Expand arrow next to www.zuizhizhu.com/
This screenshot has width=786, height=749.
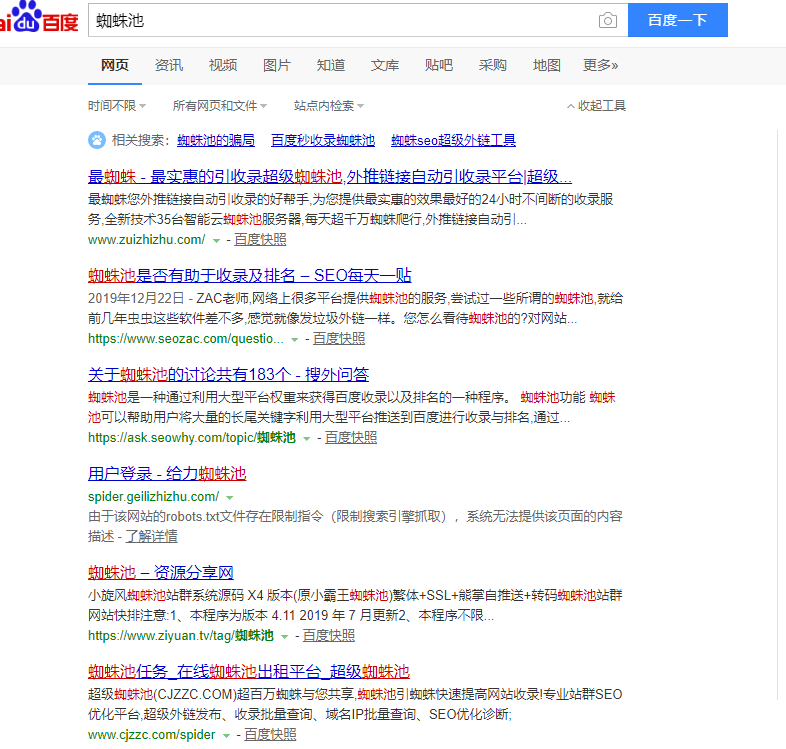[x=217, y=241]
